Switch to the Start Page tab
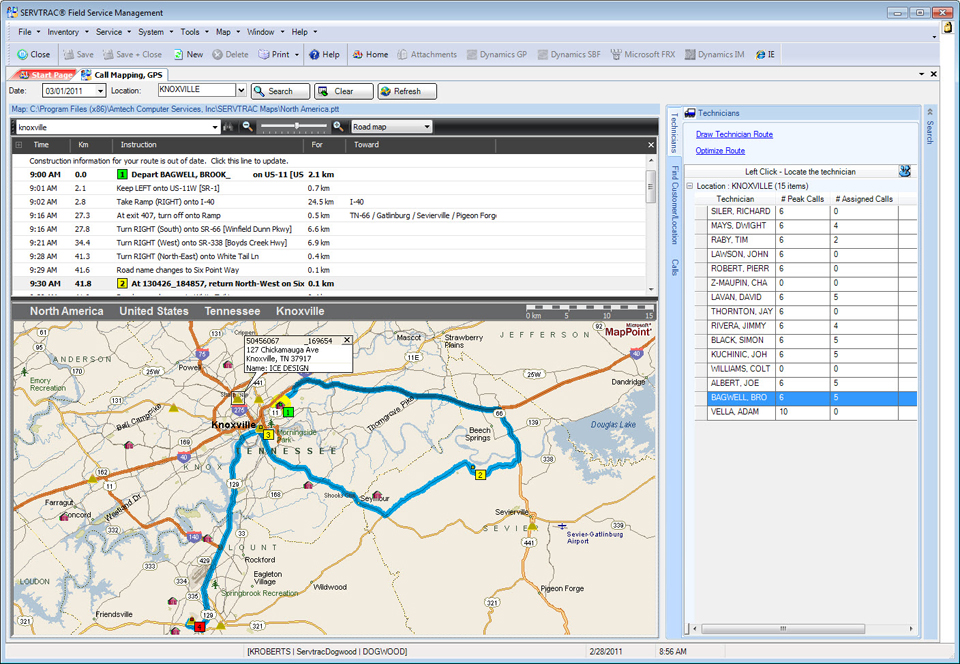Image resolution: width=960 pixels, height=664 pixels. click(x=47, y=75)
